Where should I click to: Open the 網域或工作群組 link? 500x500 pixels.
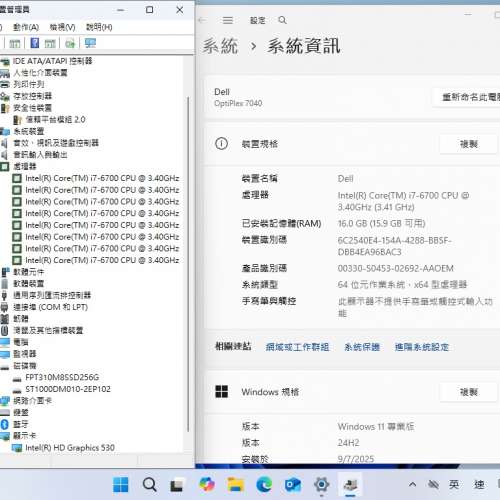point(297,347)
